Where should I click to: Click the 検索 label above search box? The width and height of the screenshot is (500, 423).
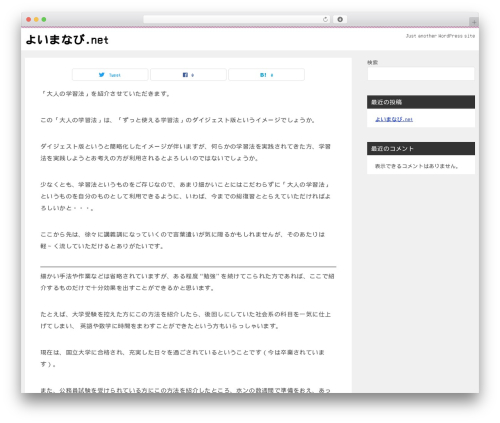(x=372, y=62)
